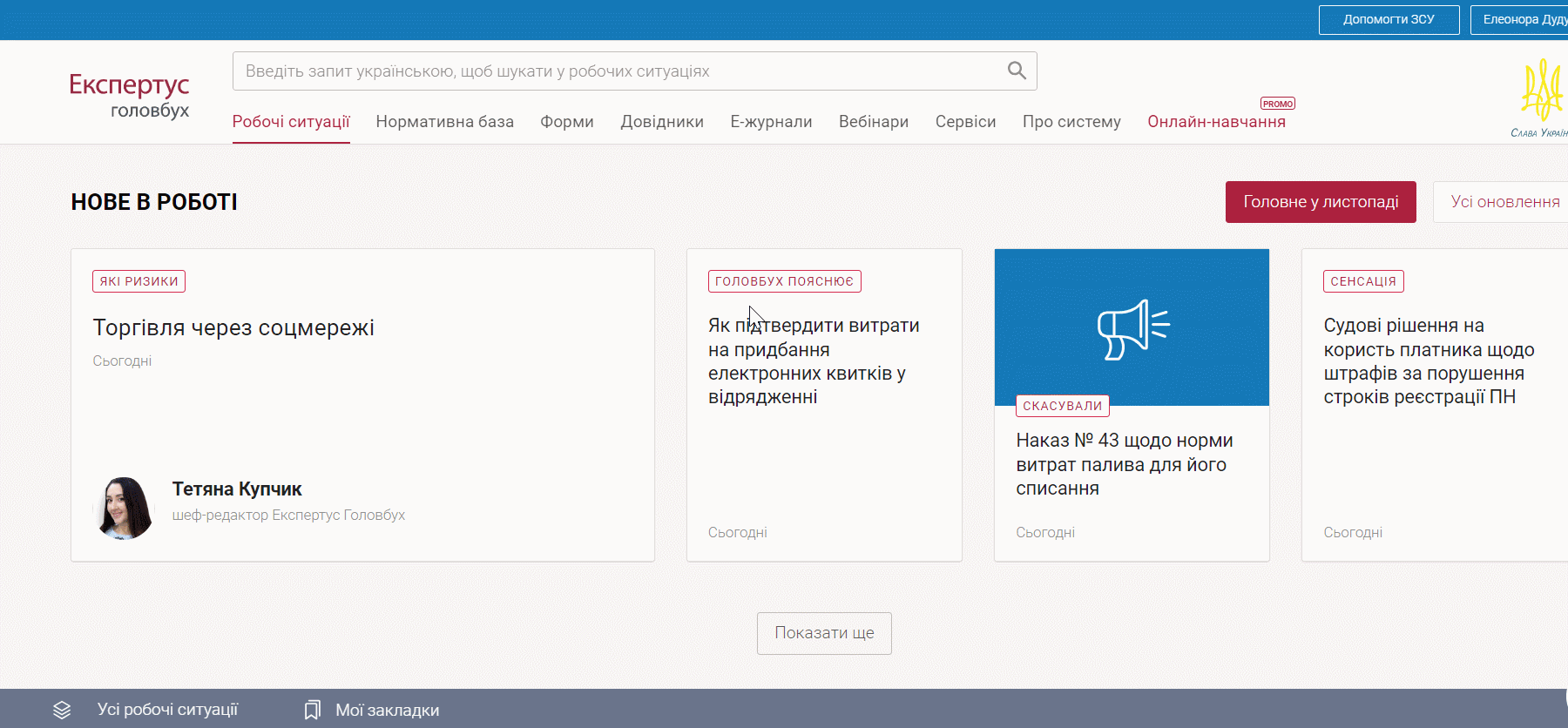This screenshot has height=728, width=1568.
Task: Open Усі робочі ситуації in the bottom bar
Action: point(167,710)
